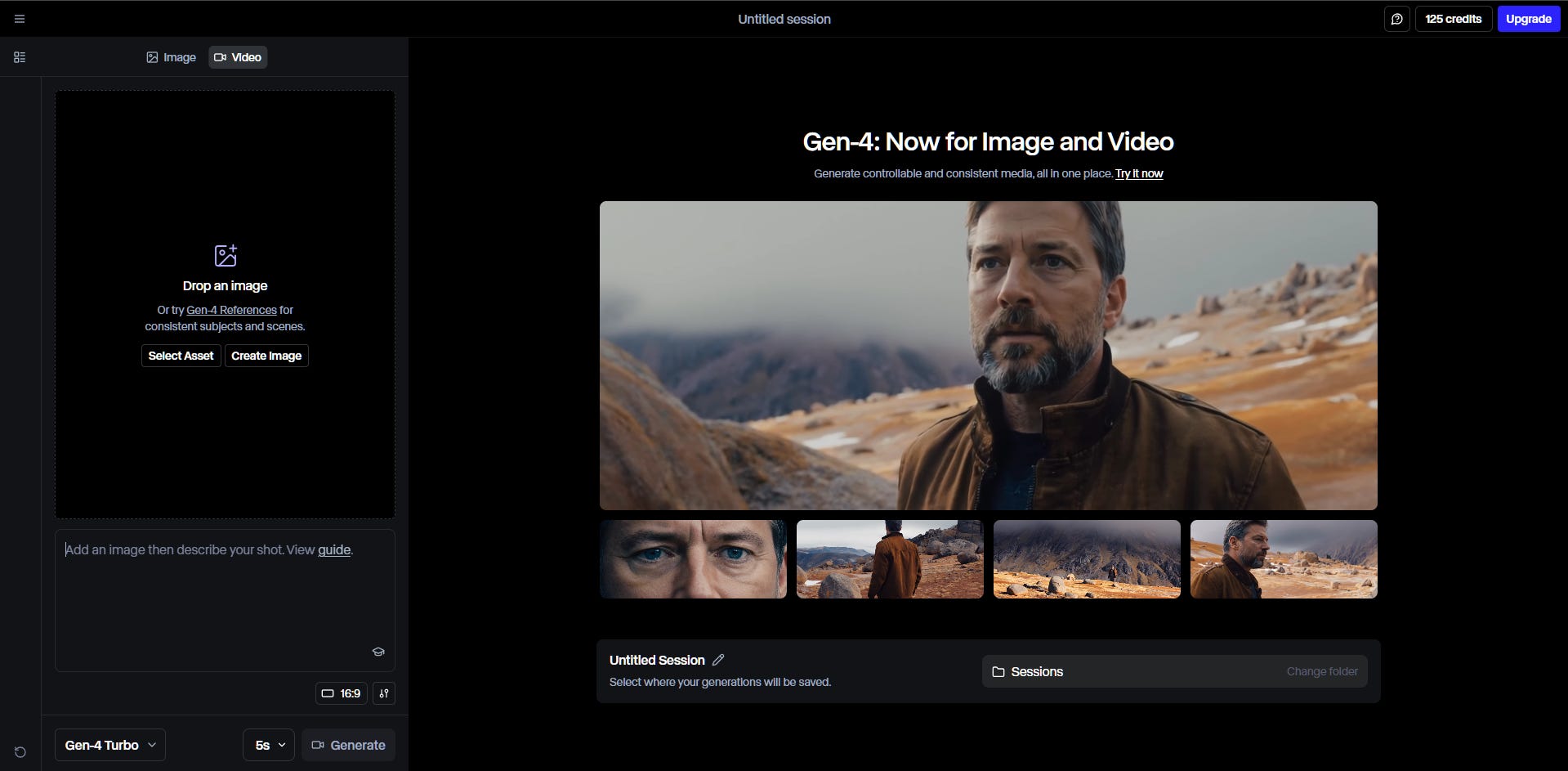Click the Untitled session title at top
This screenshot has width=1568, height=771.
click(784, 19)
